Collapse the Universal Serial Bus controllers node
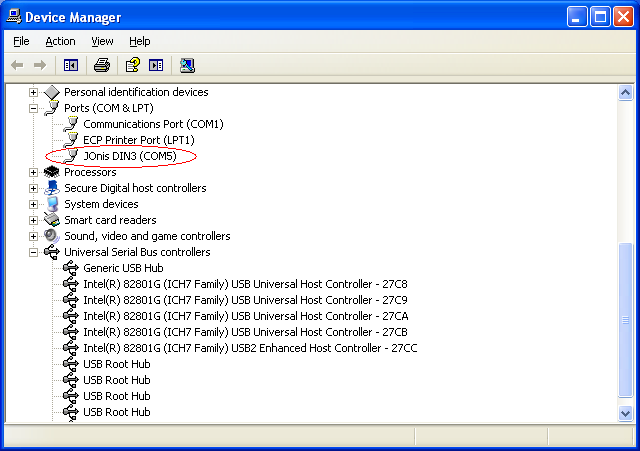The image size is (640, 451). click(x=33, y=252)
